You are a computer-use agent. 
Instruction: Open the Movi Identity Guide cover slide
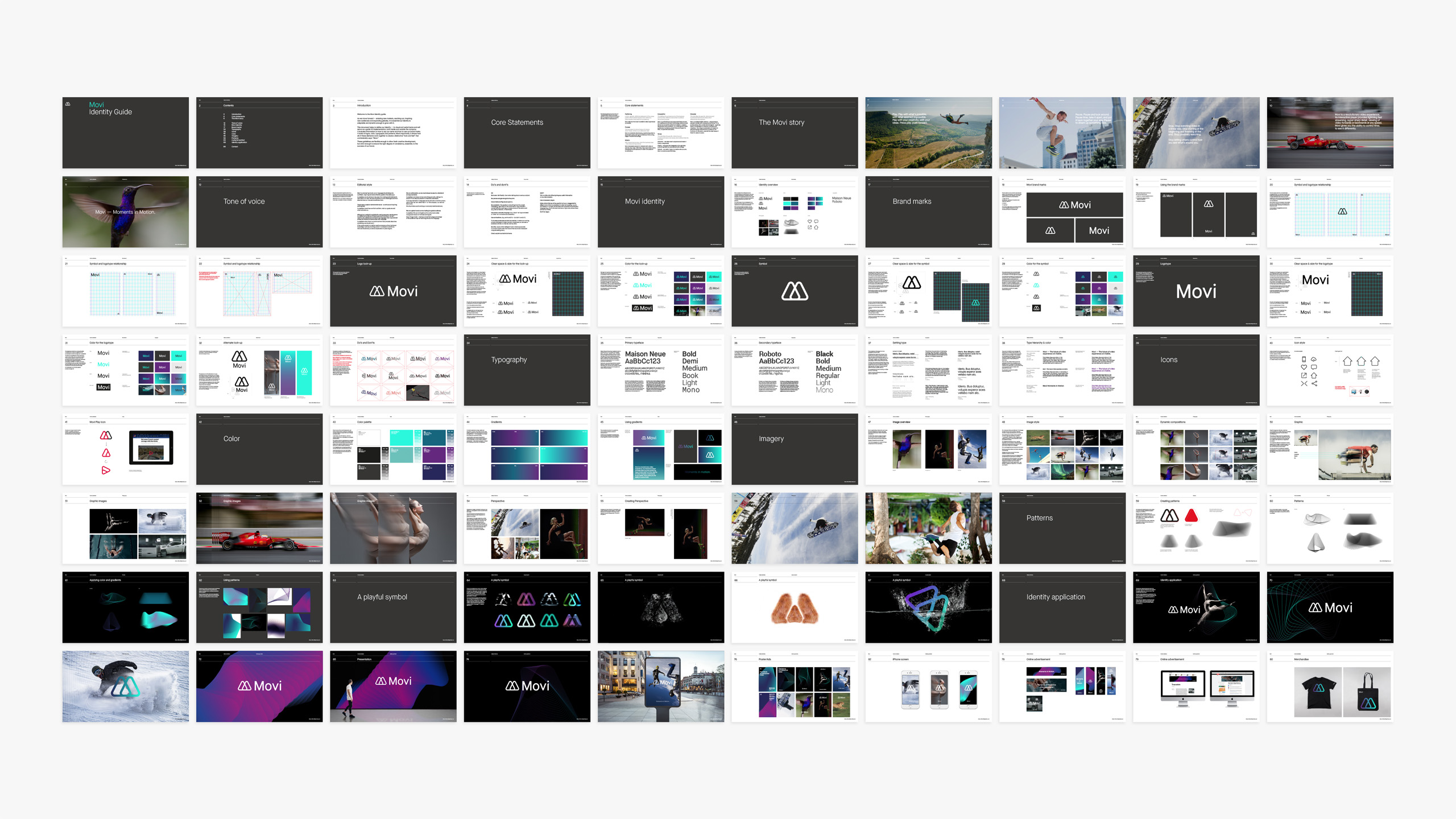tap(125, 133)
